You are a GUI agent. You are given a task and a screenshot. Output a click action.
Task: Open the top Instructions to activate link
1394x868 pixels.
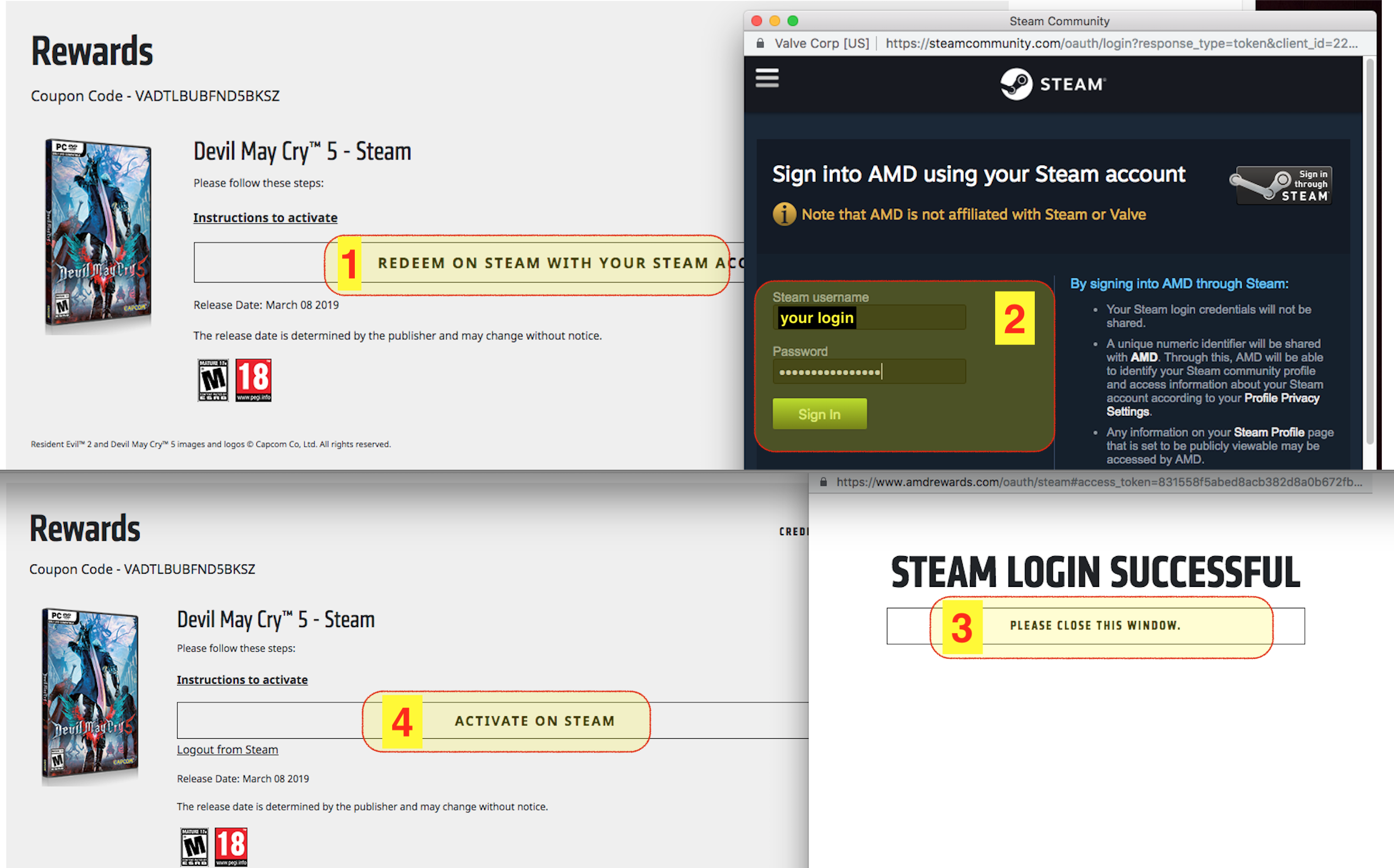click(265, 218)
